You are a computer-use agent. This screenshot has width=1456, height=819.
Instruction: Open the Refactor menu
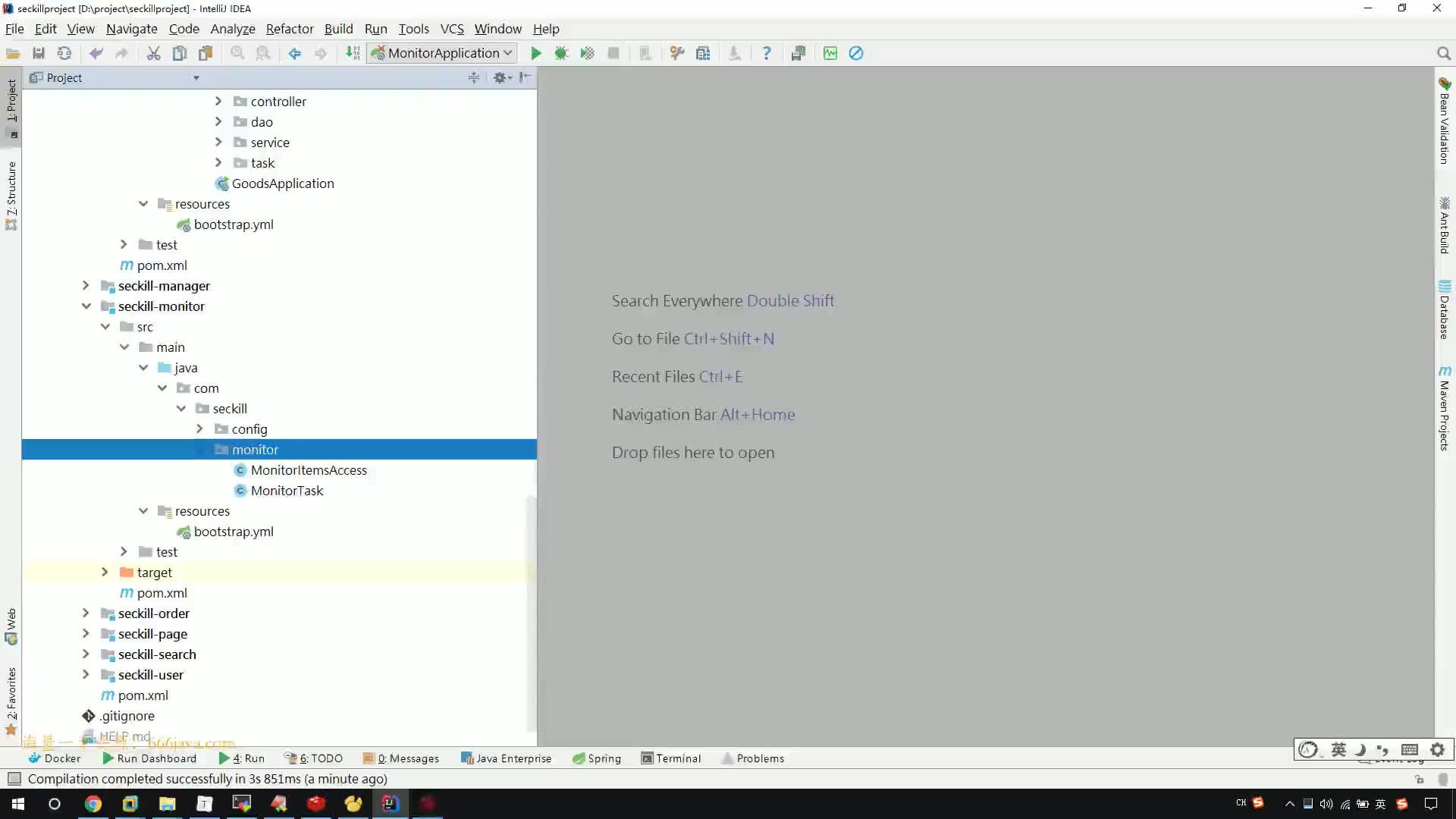(x=290, y=29)
